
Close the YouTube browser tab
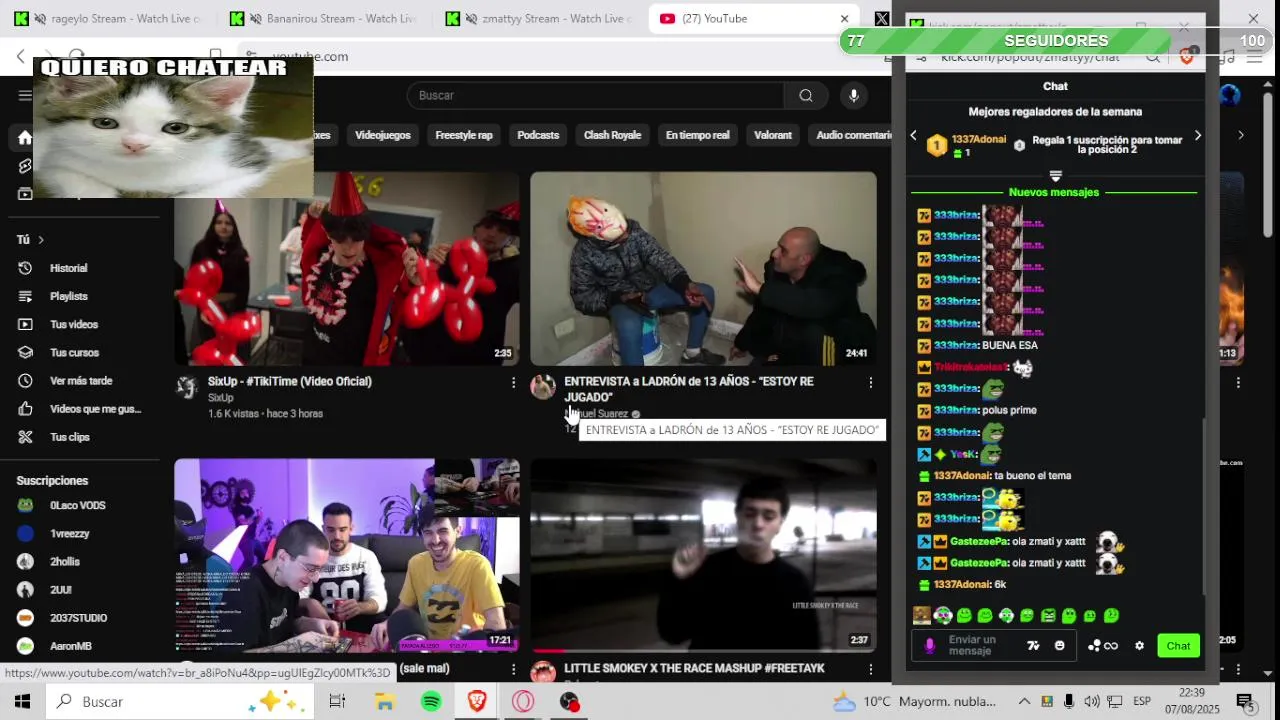[844, 18]
